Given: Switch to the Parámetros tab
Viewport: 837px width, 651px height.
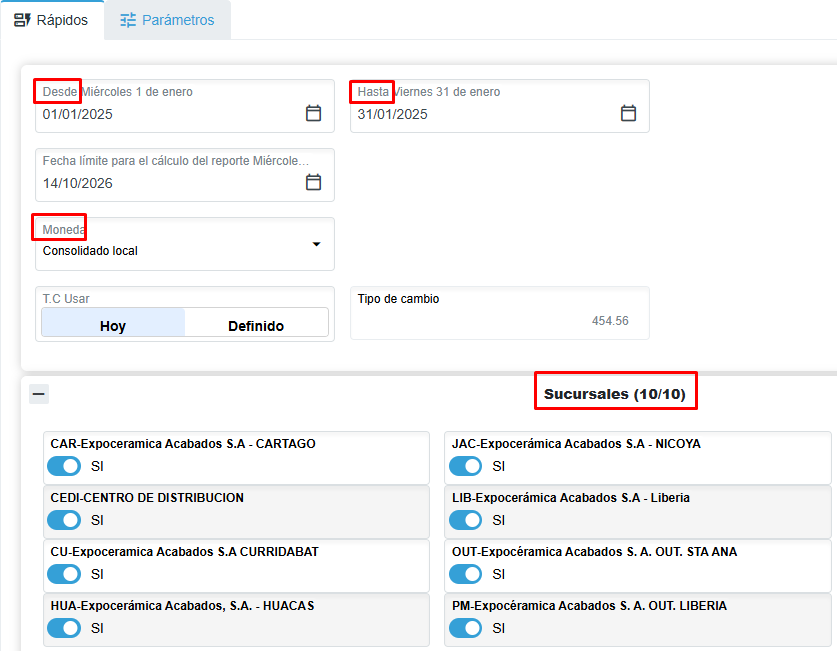Looking at the screenshot, I should tap(168, 20).
